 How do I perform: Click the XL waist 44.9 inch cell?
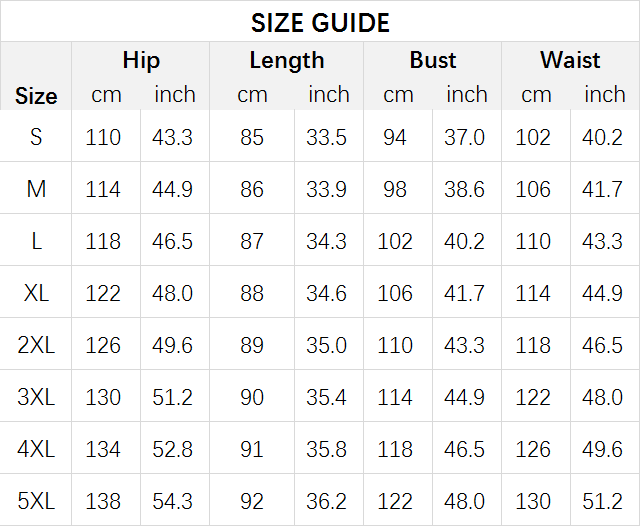point(603,293)
